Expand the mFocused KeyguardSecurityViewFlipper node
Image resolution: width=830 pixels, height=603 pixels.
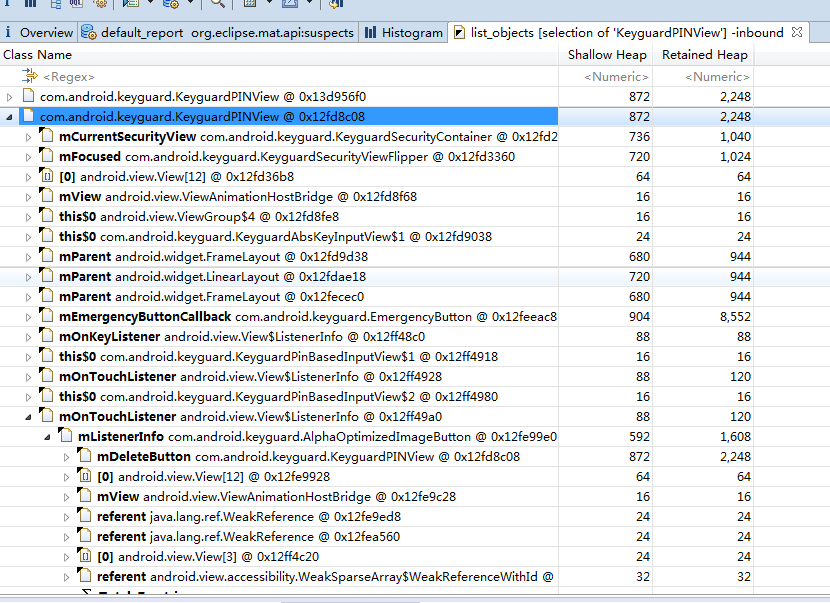[28, 157]
